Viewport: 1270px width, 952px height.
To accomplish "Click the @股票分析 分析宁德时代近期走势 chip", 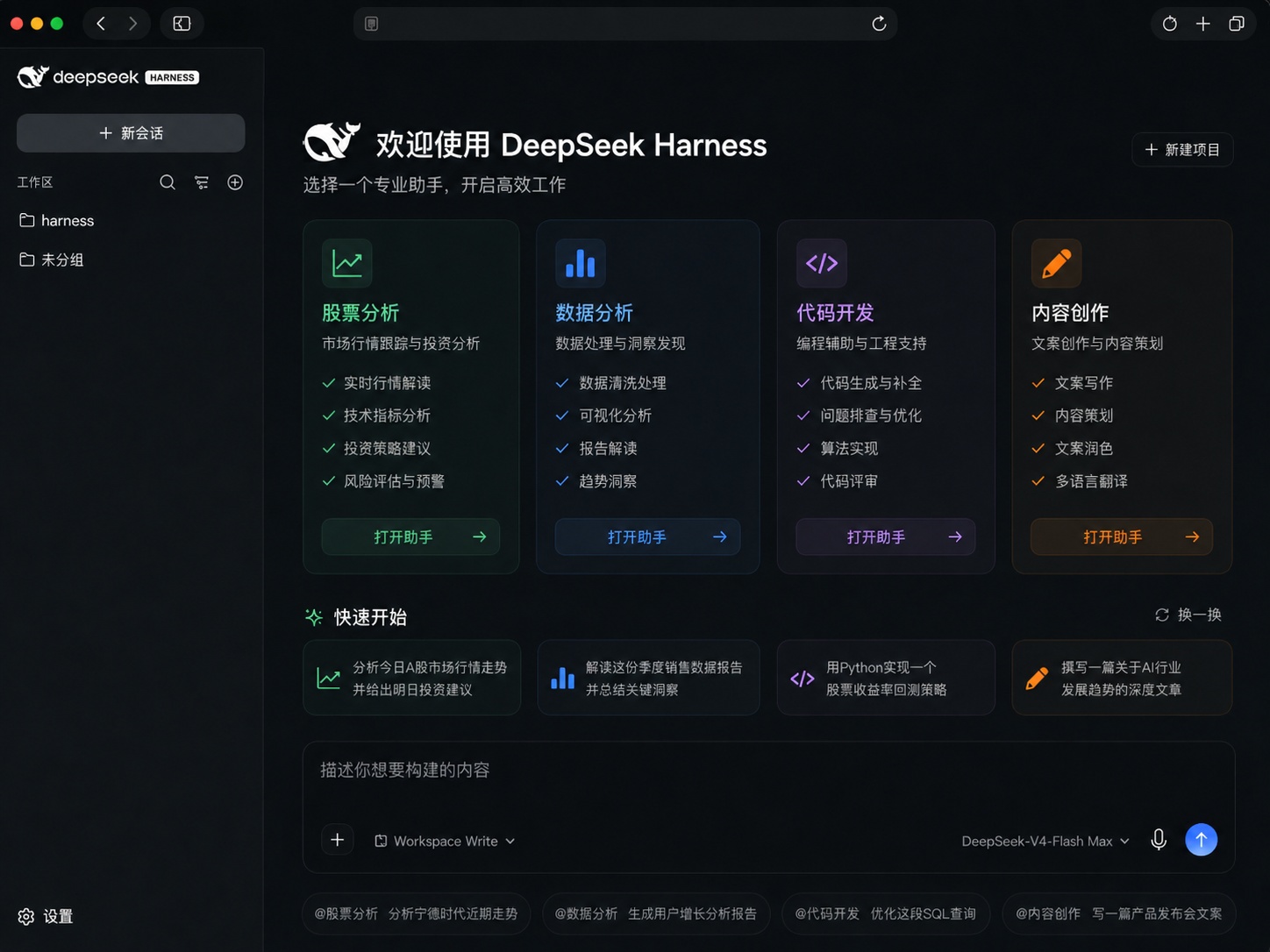I will click(x=416, y=913).
